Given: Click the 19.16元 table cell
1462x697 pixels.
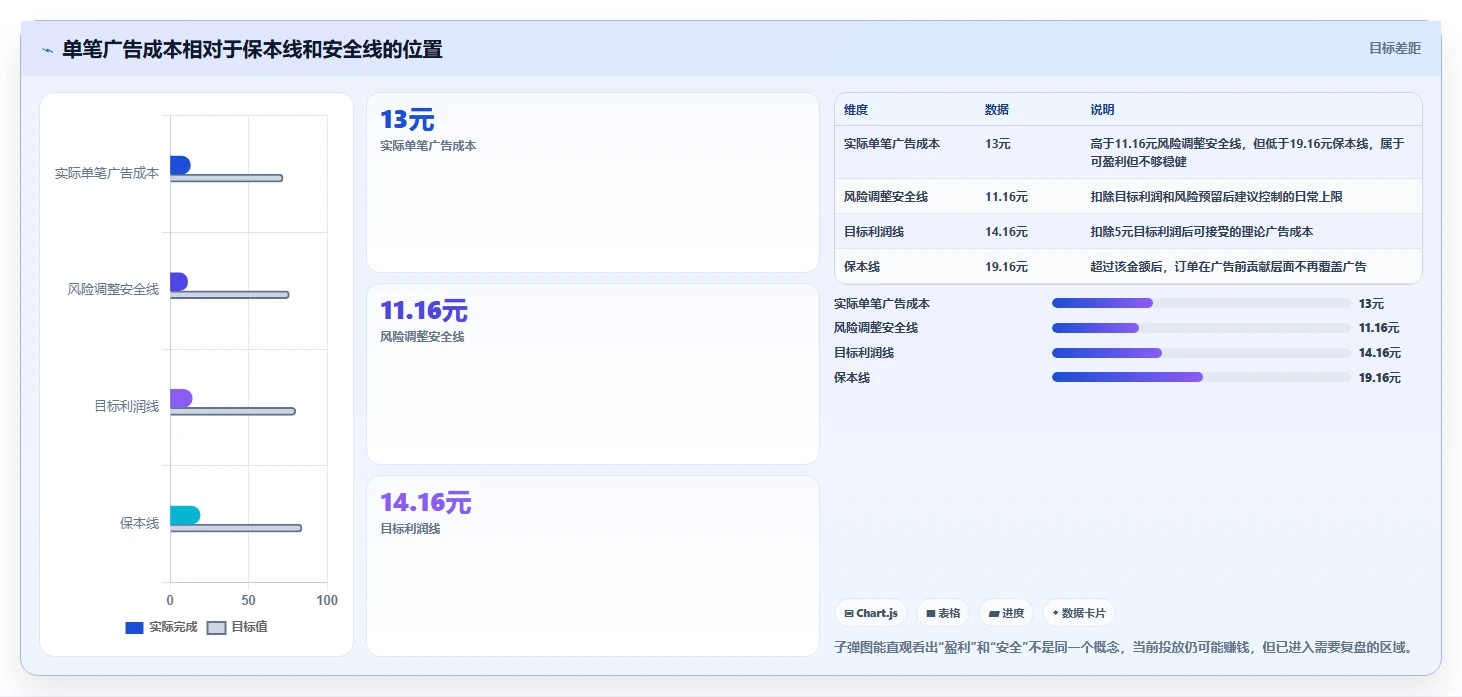Looking at the screenshot, I should (1006, 267).
